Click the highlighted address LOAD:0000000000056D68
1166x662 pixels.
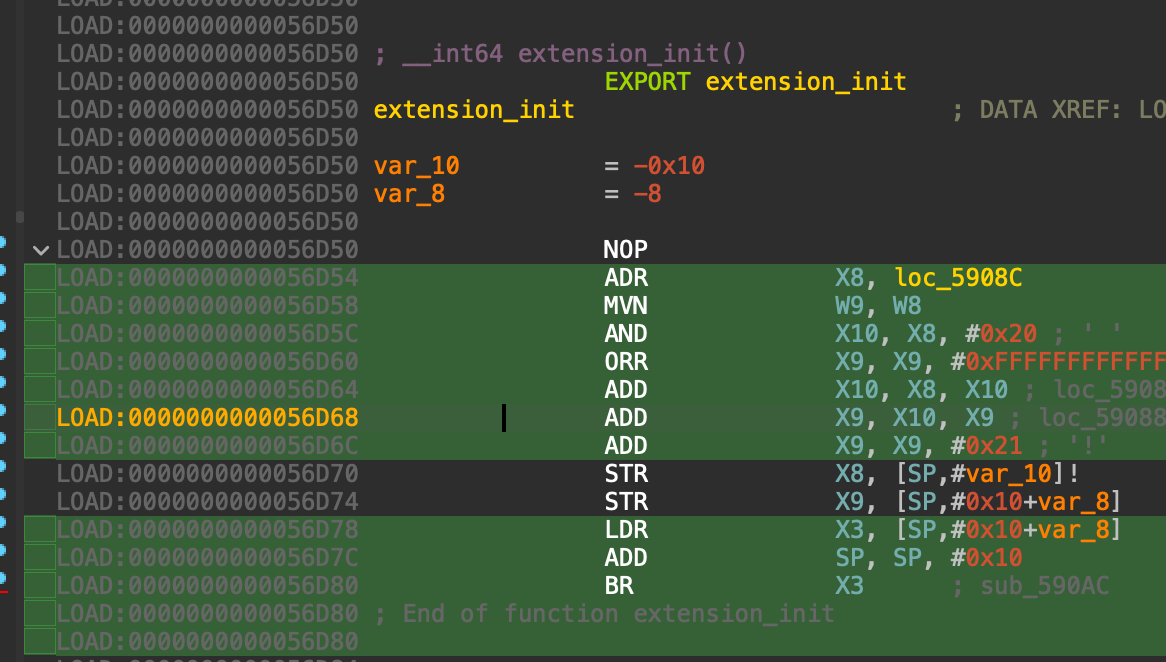click(x=208, y=418)
